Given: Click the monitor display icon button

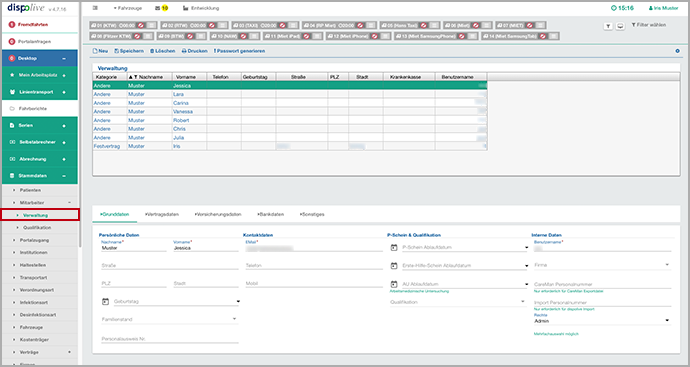Looking at the screenshot, I should pos(620,26).
